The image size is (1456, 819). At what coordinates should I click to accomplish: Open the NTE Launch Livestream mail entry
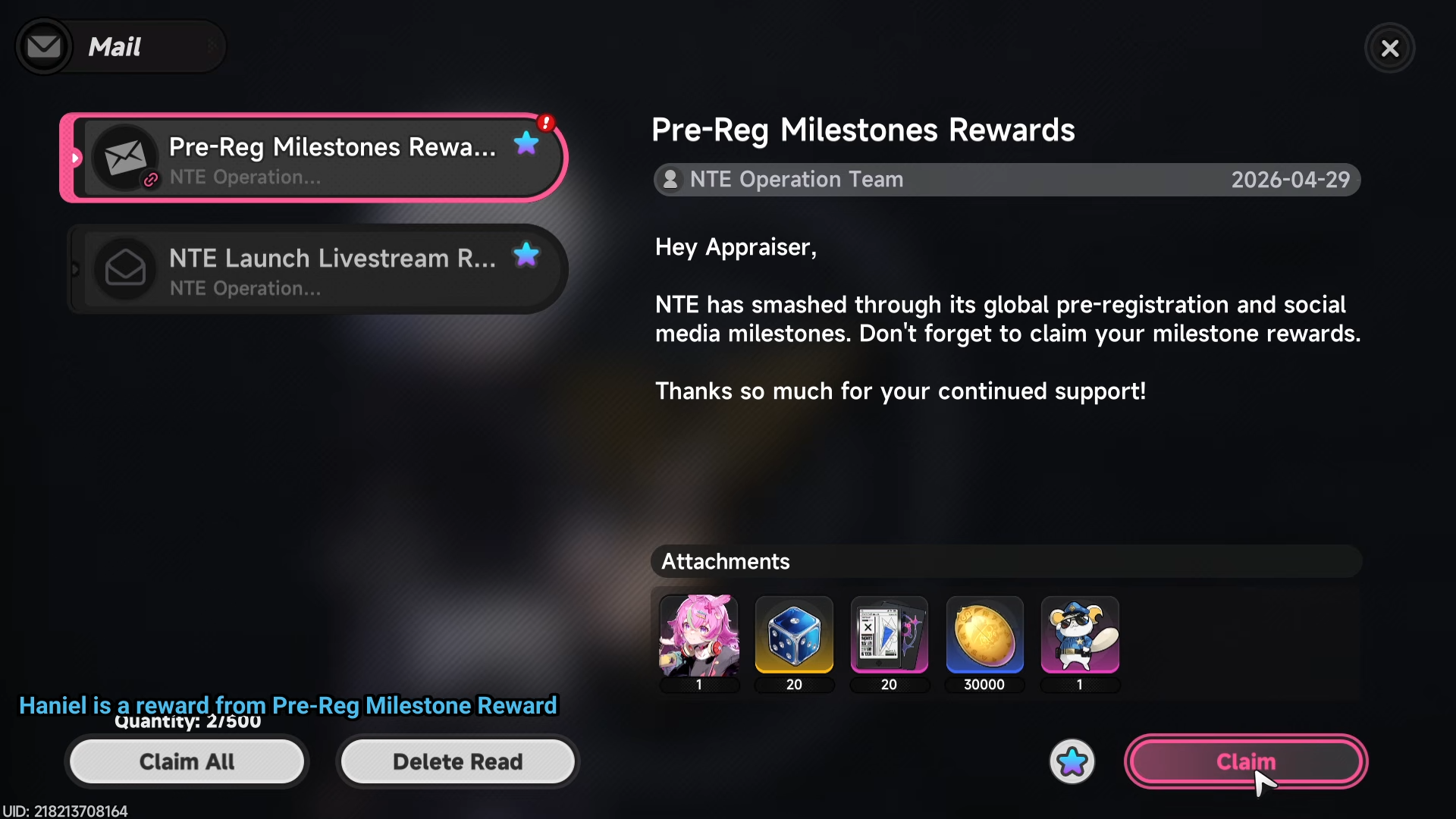tap(318, 269)
